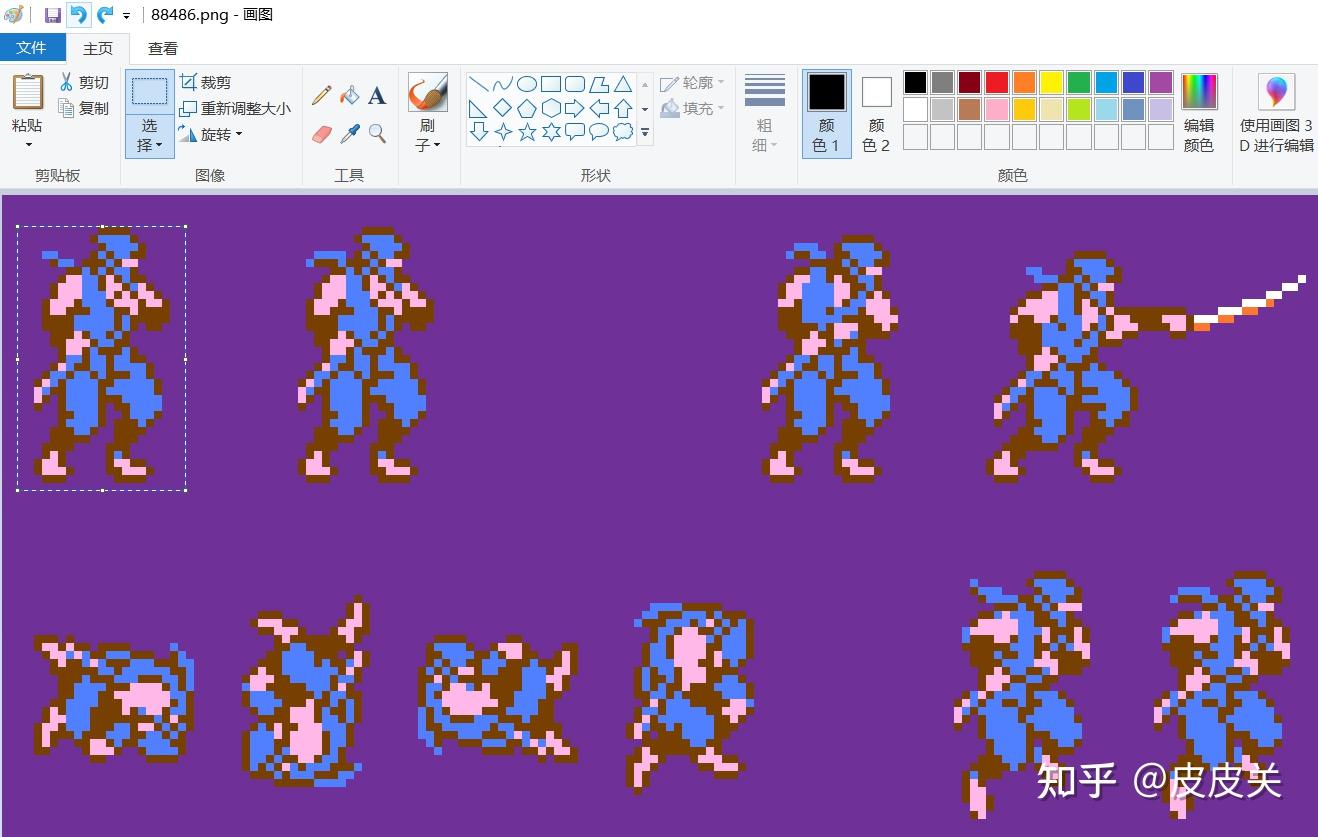The width and height of the screenshot is (1318, 837).
Task: Select the Rounded rectangle shape
Action: coord(575,84)
